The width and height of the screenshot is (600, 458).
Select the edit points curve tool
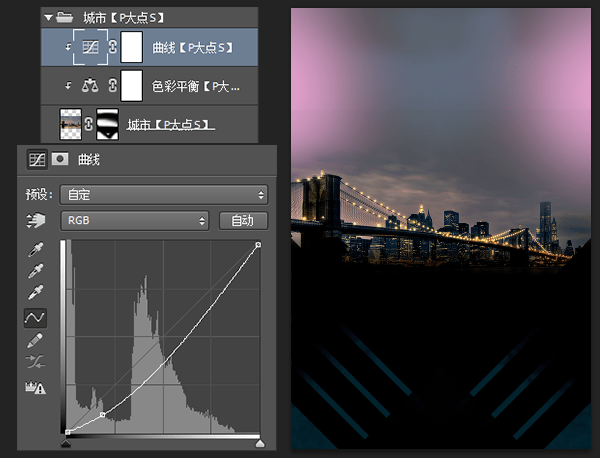click(x=35, y=318)
